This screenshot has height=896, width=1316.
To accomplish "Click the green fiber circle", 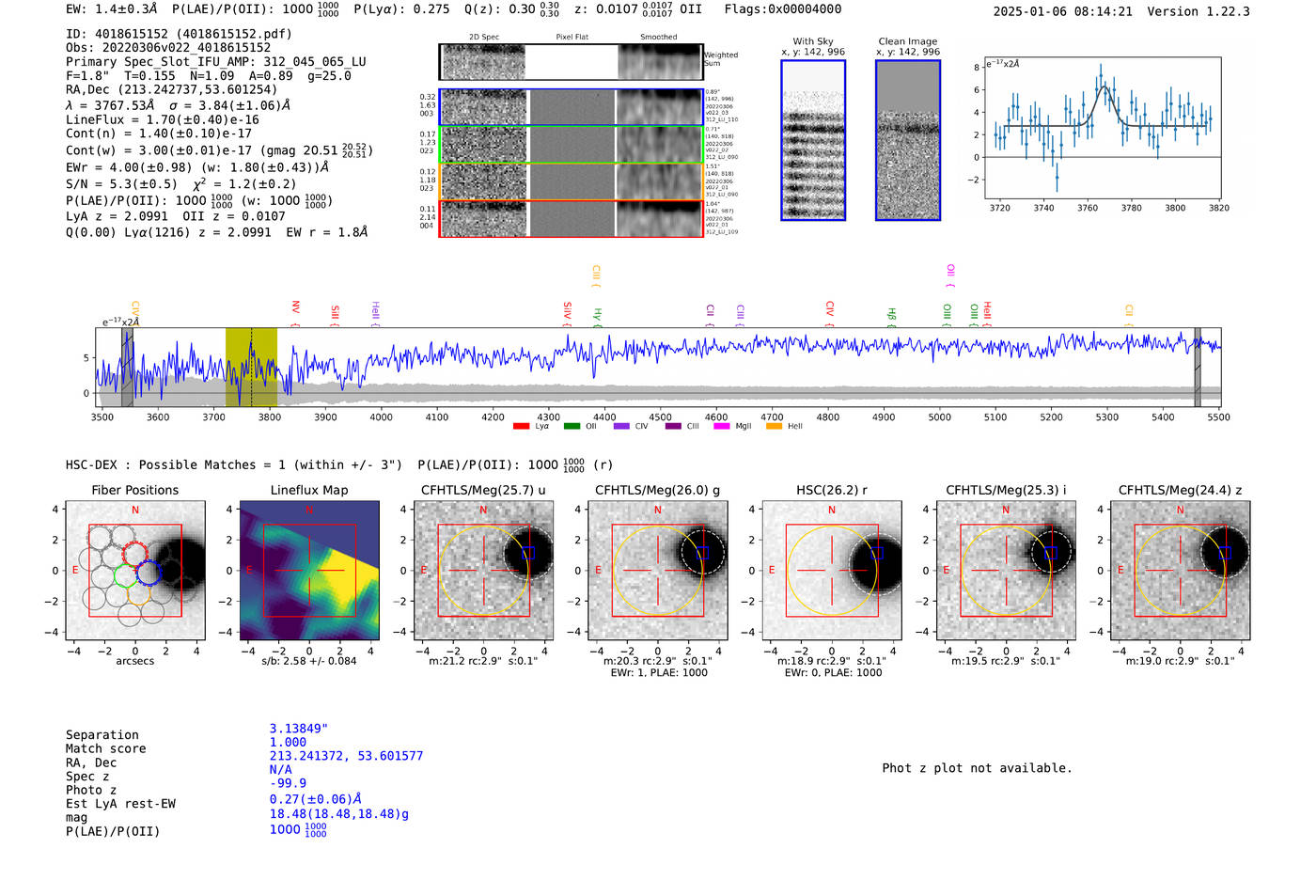I will coord(126,574).
